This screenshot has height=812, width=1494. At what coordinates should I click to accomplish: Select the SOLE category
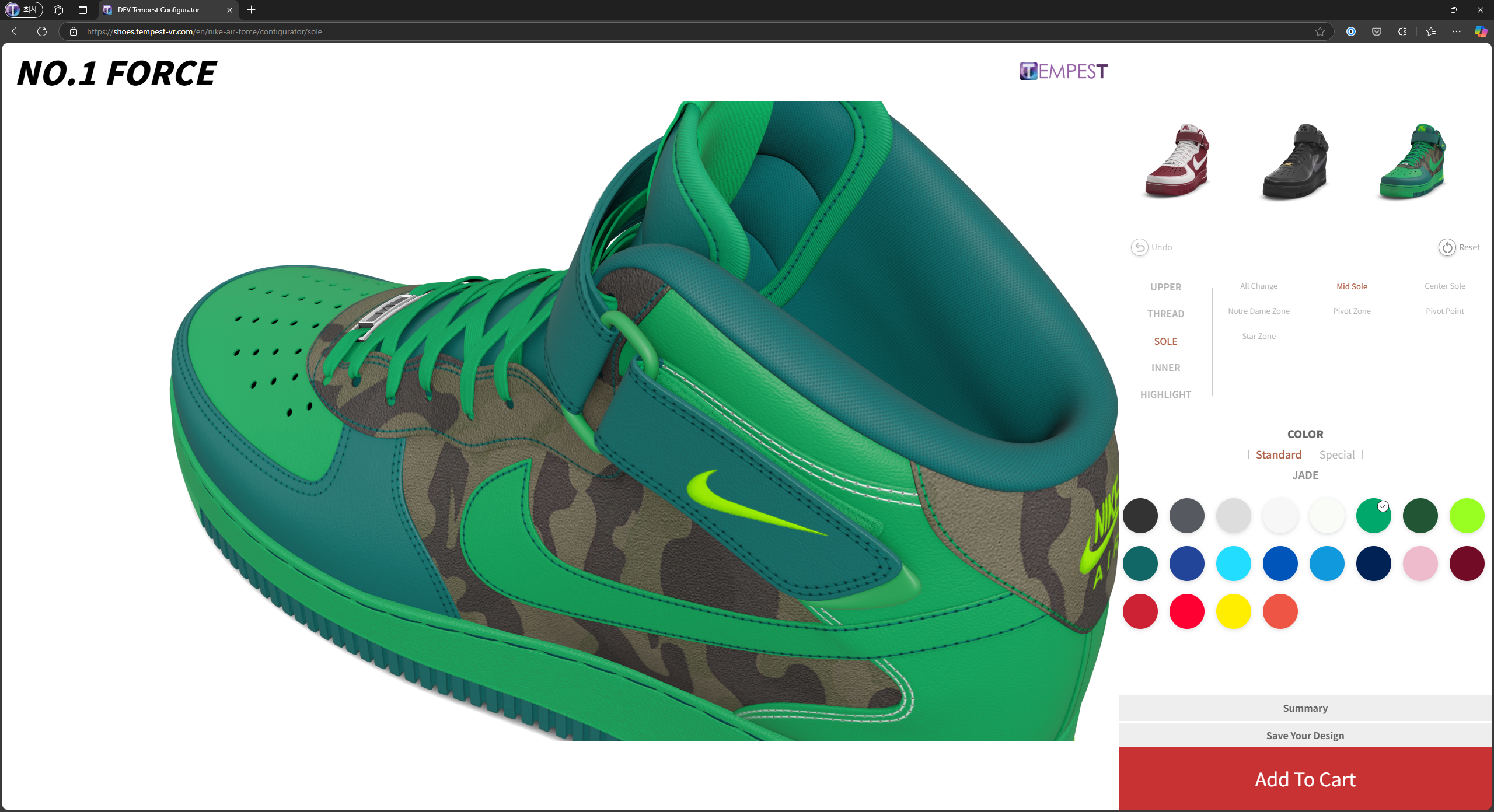(1165, 341)
